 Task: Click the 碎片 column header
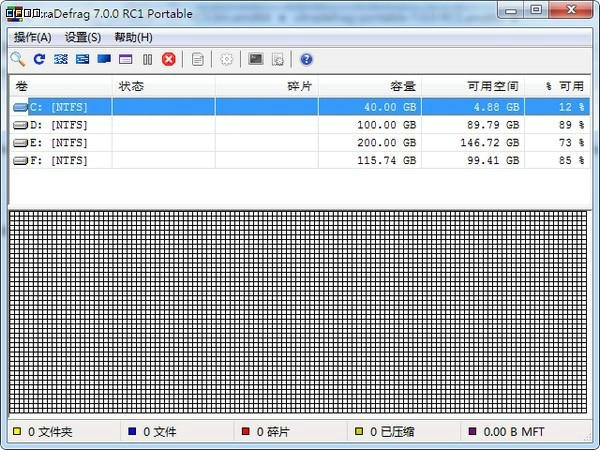[x=264, y=86]
